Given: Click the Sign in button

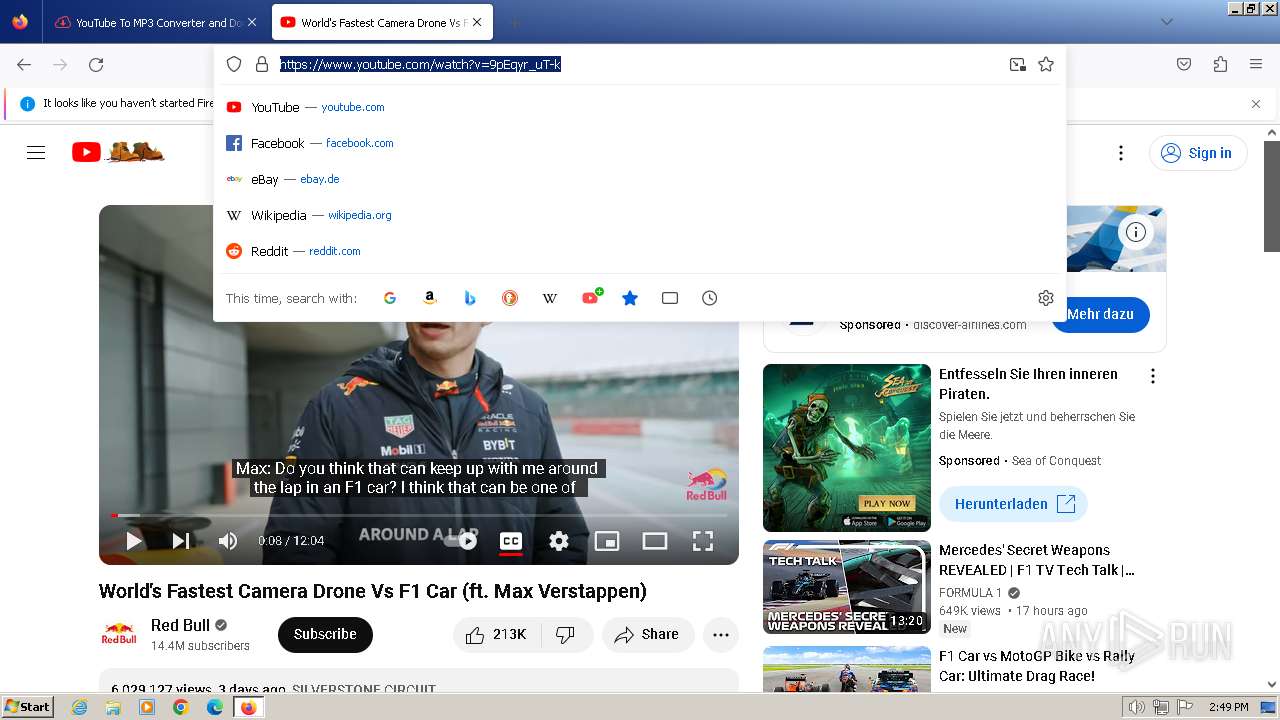Looking at the screenshot, I should (1198, 153).
